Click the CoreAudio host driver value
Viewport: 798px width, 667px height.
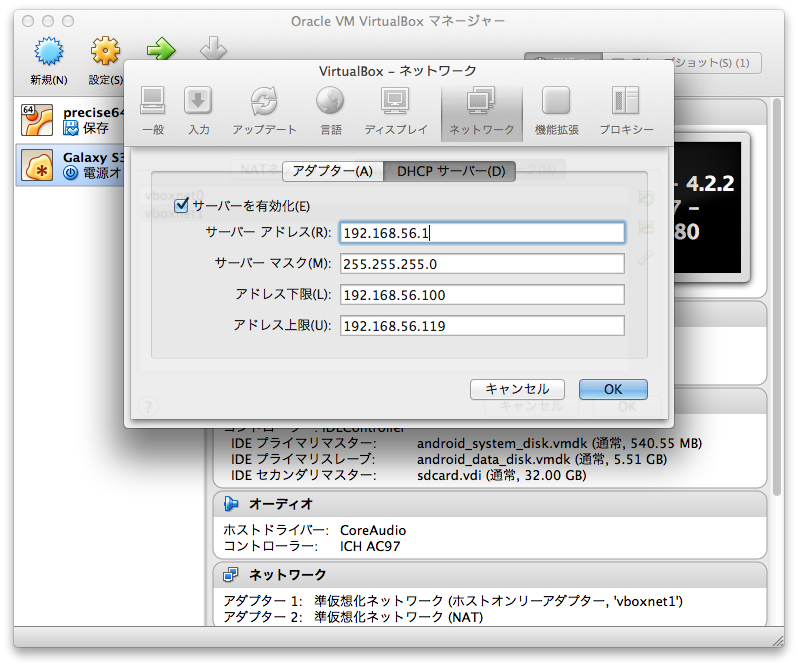pos(373,530)
